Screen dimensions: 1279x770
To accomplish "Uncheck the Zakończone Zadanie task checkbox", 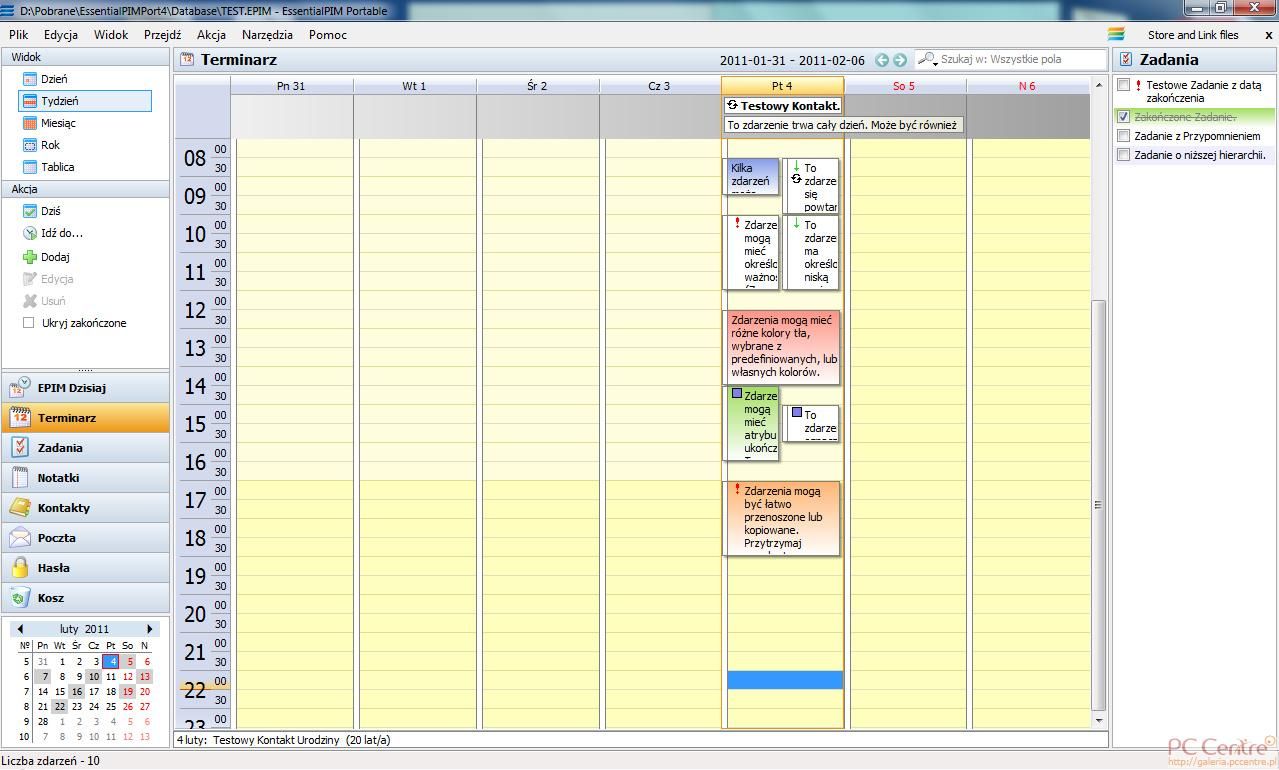I will coord(1124,117).
